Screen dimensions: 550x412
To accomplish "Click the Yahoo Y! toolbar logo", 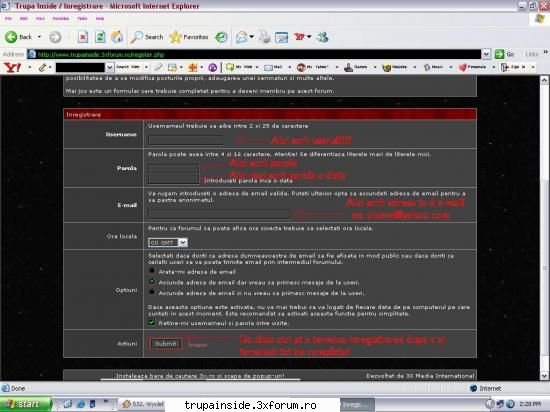I will pyautogui.click(x=13, y=67).
